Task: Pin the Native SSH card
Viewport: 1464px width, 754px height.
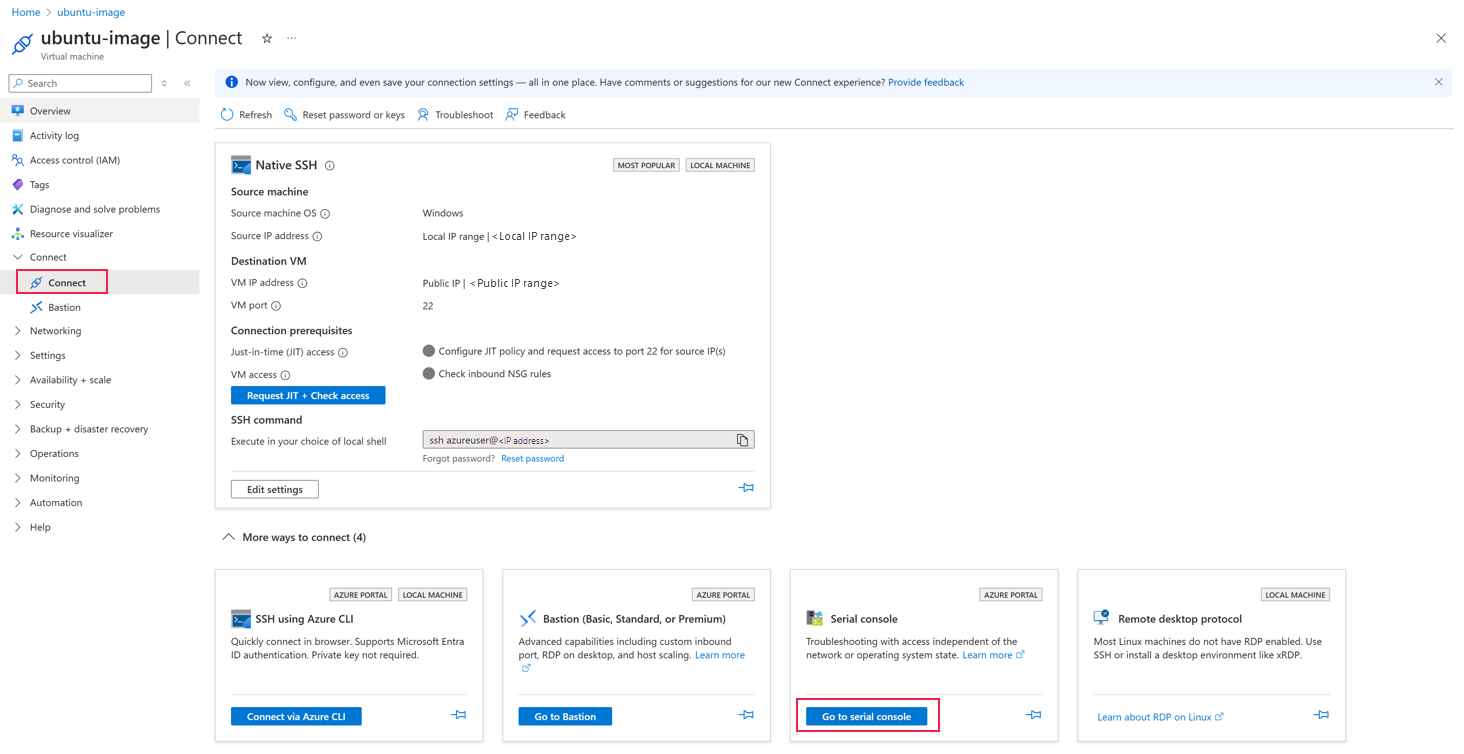Action: coord(746,488)
